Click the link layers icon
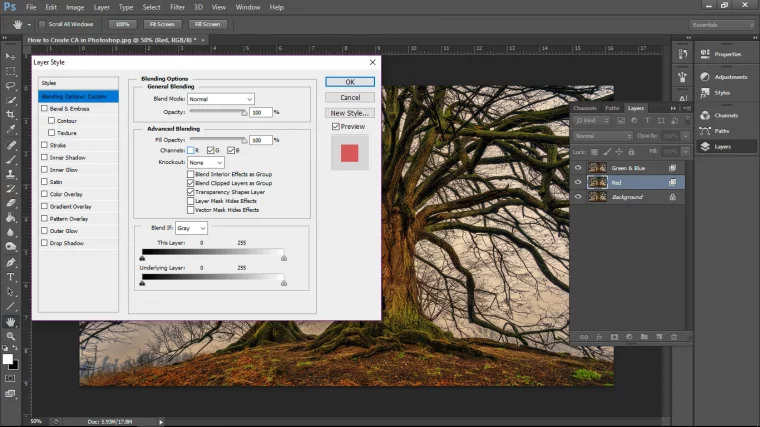 coord(584,337)
